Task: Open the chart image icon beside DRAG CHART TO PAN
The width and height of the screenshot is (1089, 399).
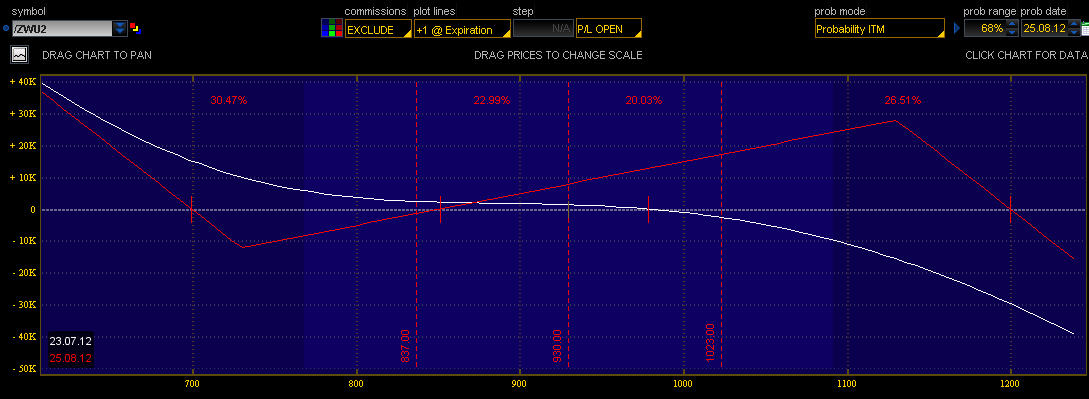Action: pyautogui.click(x=19, y=54)
